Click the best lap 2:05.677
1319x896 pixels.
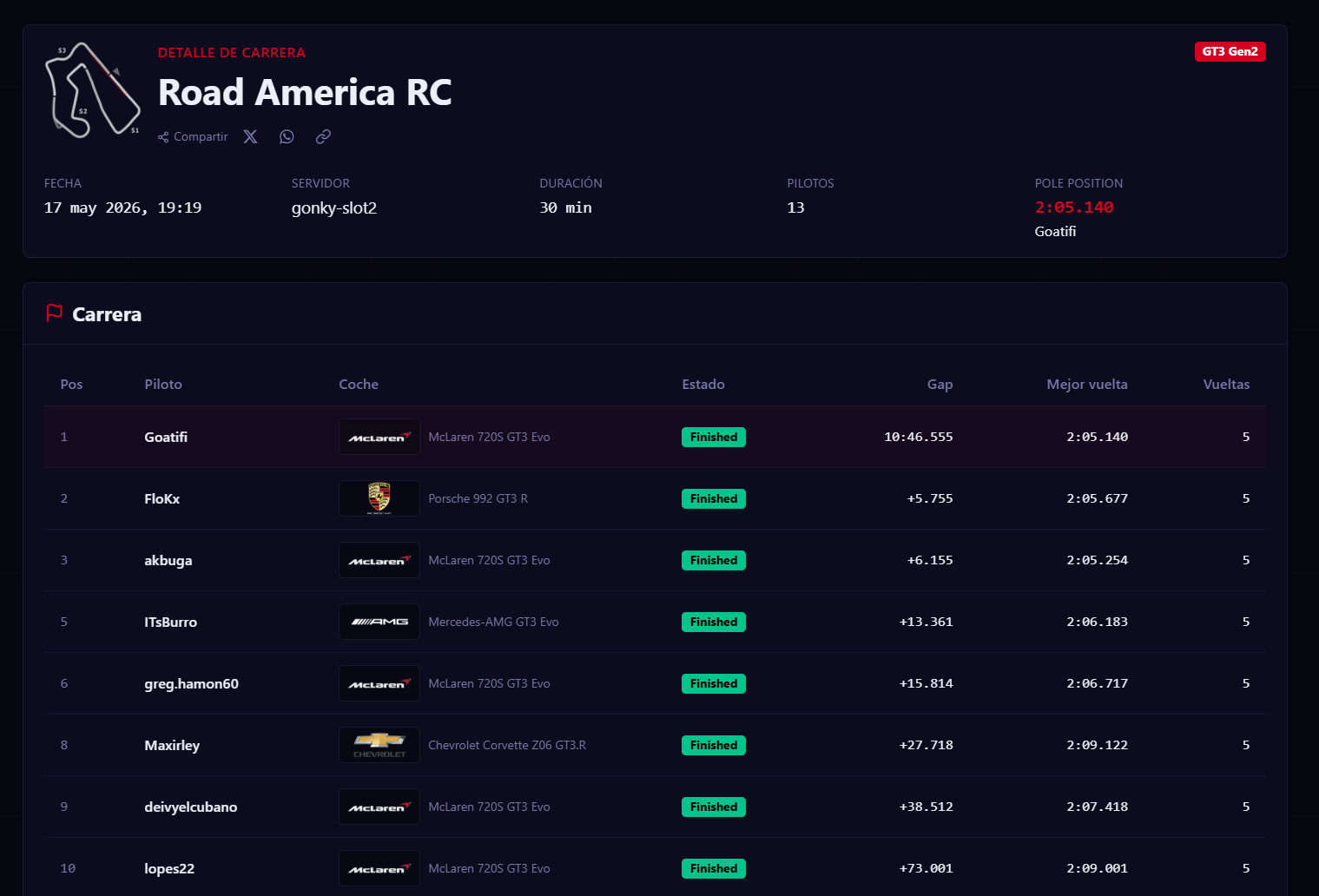click(1098, 498)
